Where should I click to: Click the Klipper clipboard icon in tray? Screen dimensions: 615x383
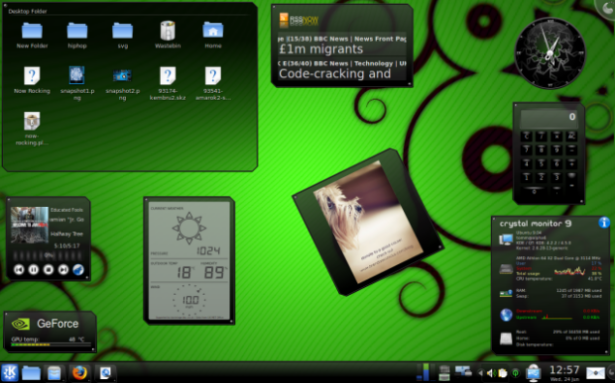[502, 373]
